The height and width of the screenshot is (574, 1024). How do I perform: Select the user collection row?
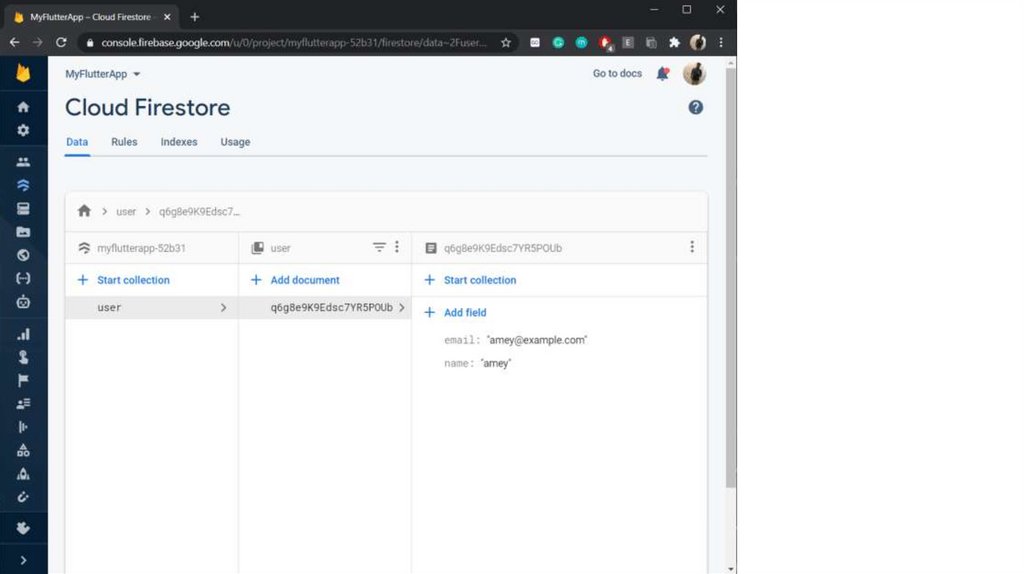pos(151,308)
